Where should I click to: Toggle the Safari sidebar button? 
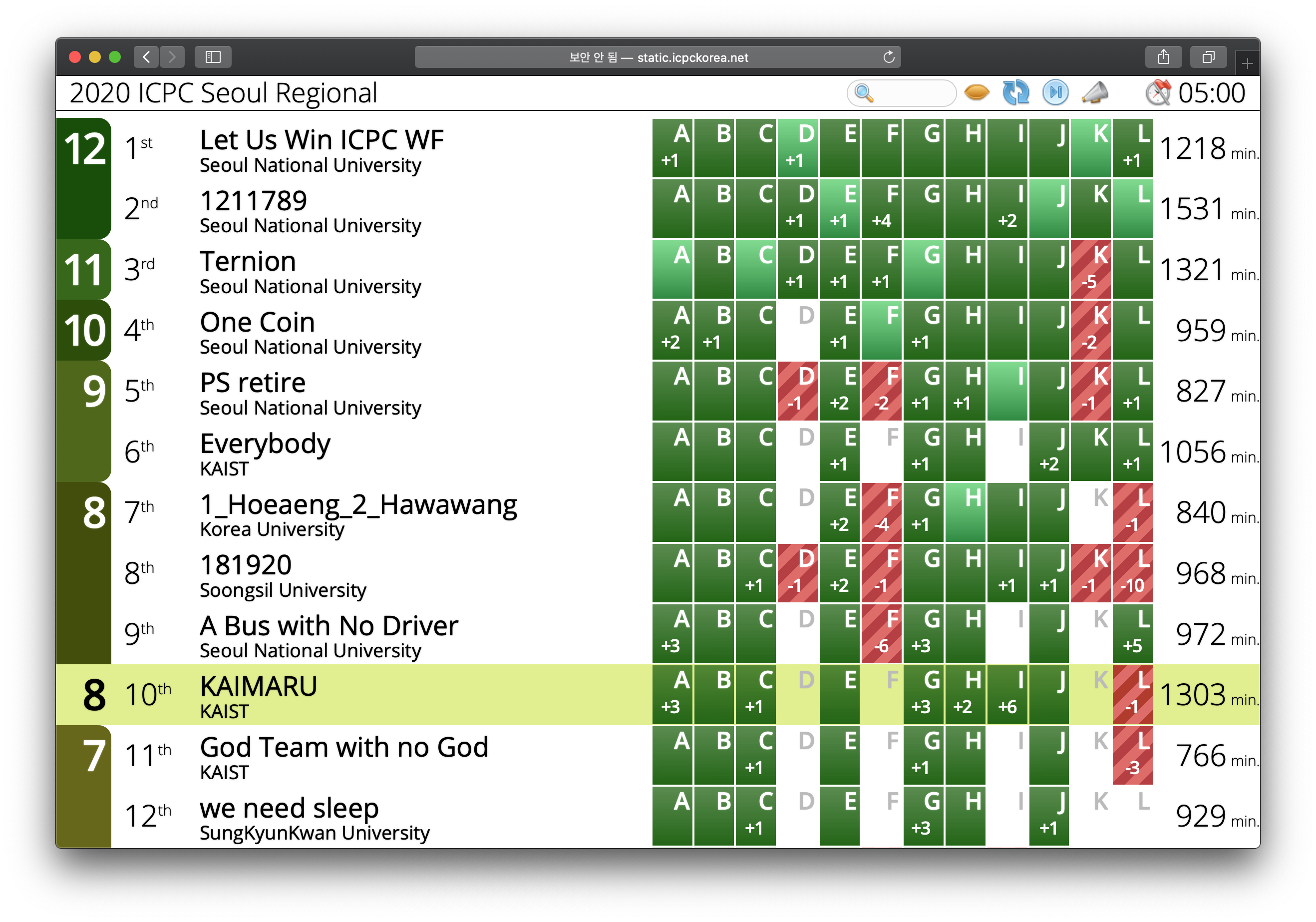(213, 57)
